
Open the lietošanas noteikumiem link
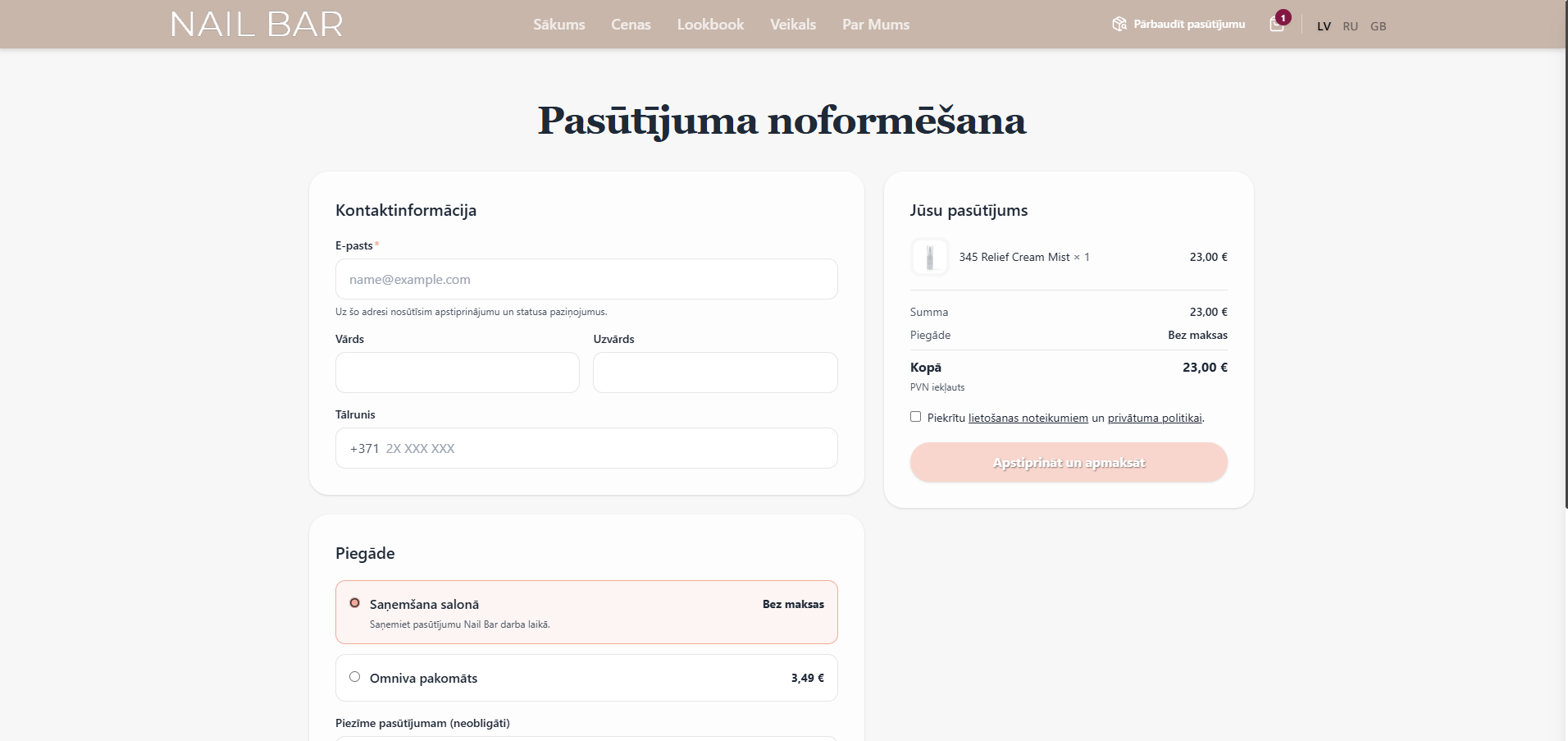coord(1028,418)
